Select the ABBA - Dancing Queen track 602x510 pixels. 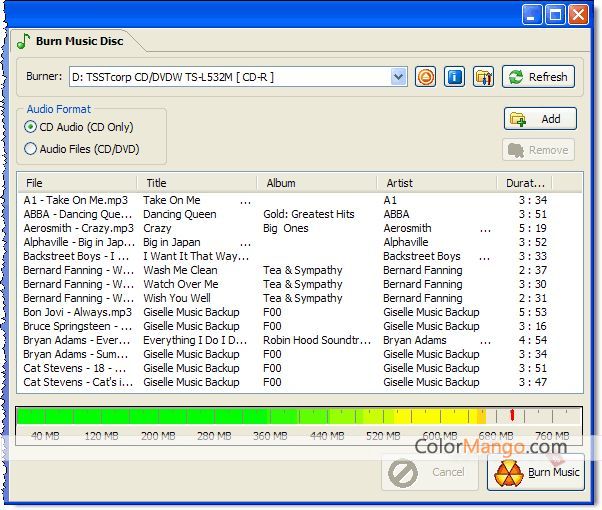(78, 214)
